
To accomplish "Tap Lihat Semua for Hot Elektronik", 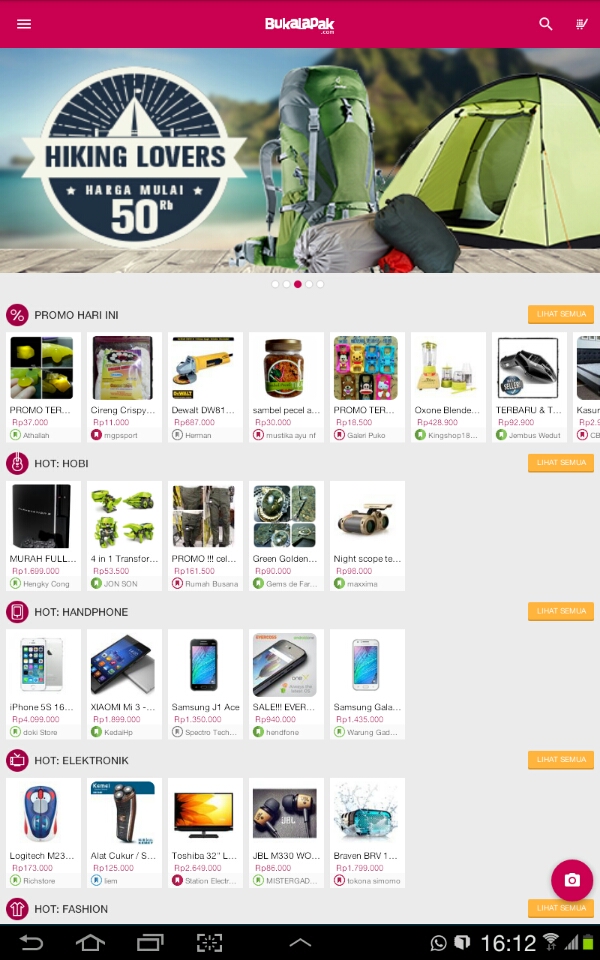I will click(561, 760).
